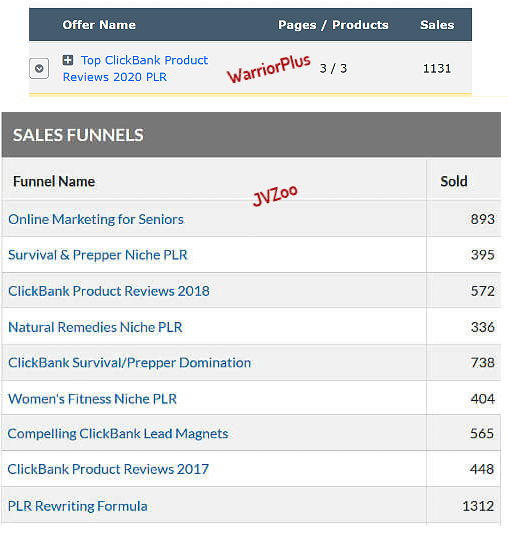Click the Funnel Name column header
Screen dimensions: 508x533
click(x=54, y=182)
